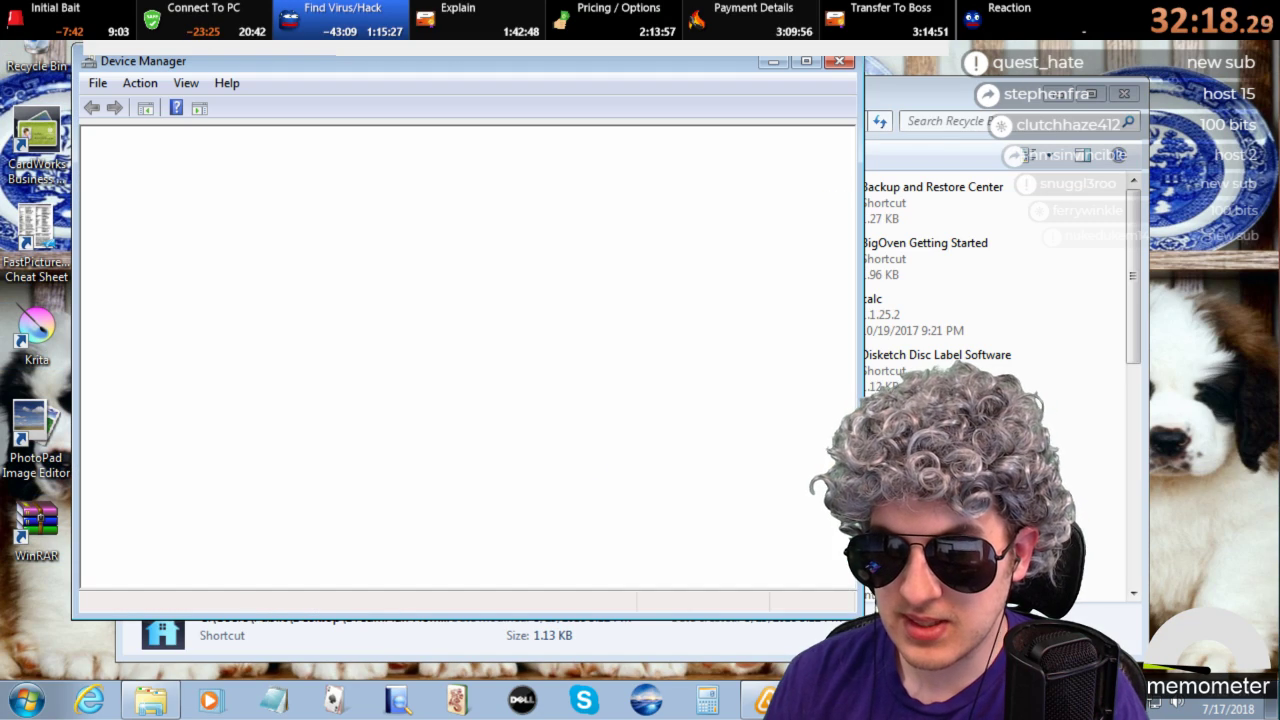Open the File menu in Device Manager

click(98, 83)
